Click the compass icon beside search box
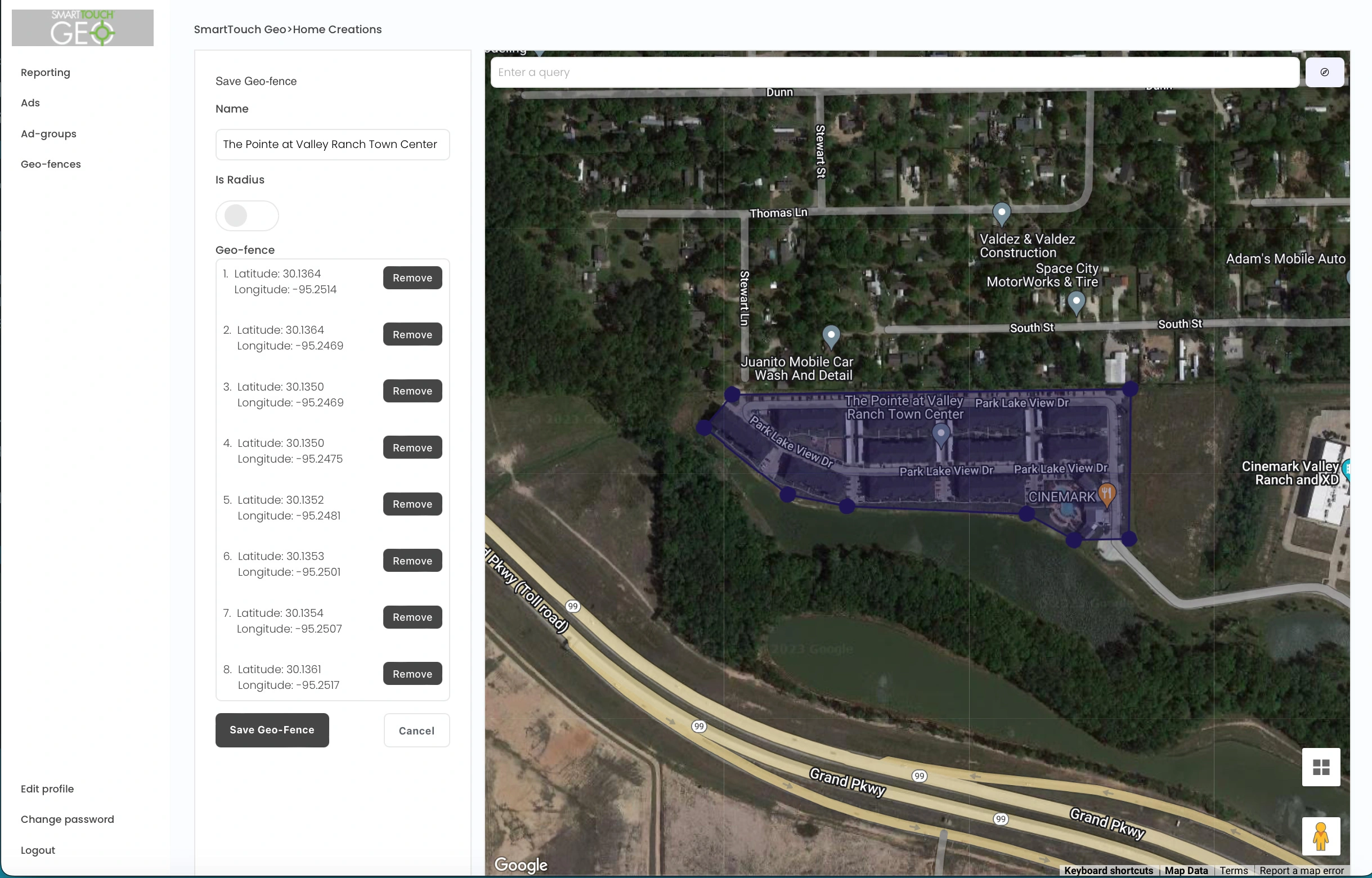Image resolution: width=1372 pixels, height=878 pixels. (1324, 73)
